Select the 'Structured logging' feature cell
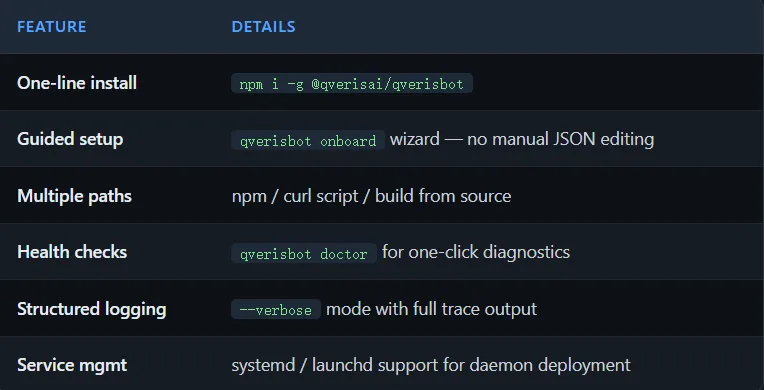 92,309
